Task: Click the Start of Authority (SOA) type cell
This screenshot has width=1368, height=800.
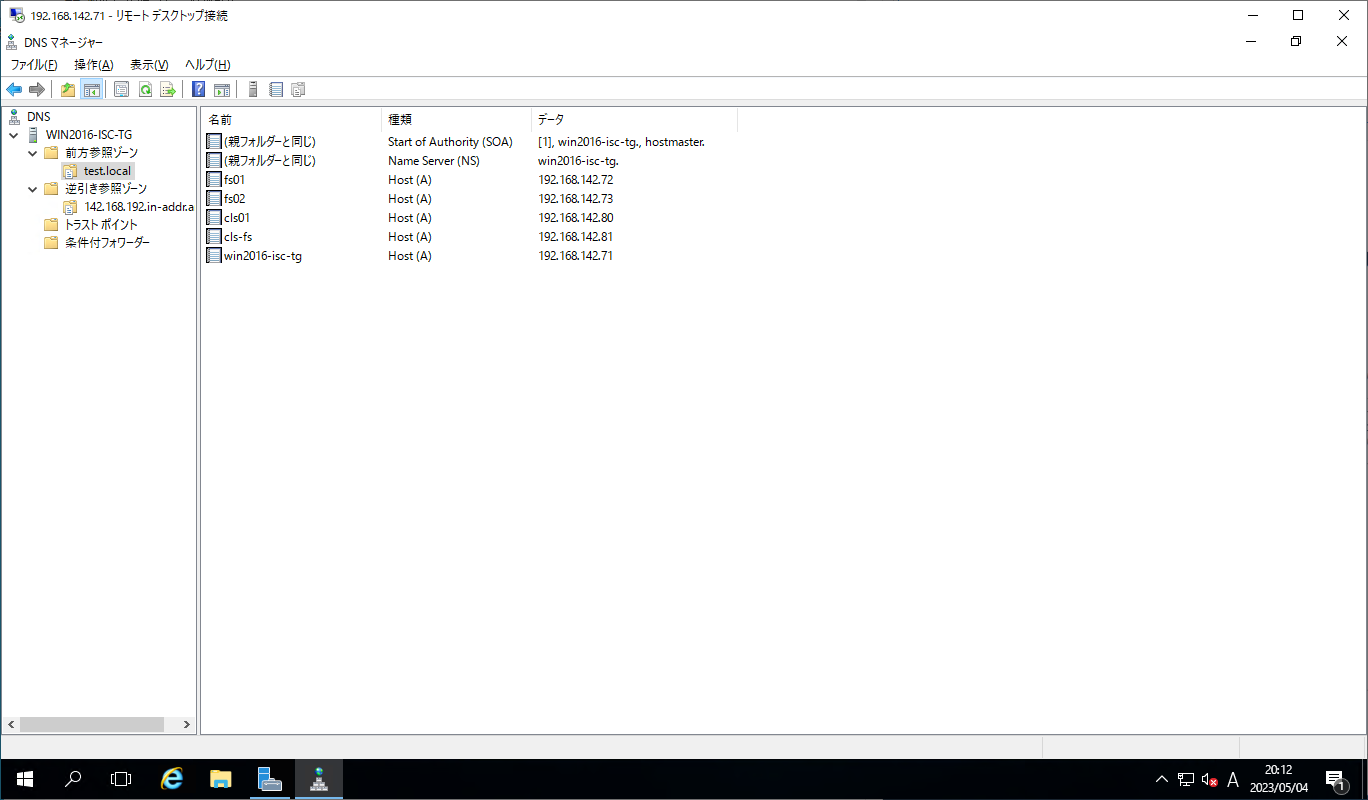Action: [450, 142]
